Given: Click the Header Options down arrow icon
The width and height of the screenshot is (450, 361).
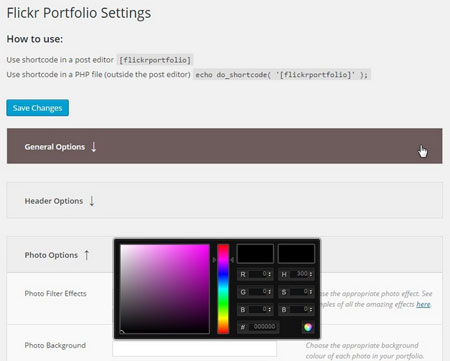Looking at the screenshot, I should tap(92, 201).
